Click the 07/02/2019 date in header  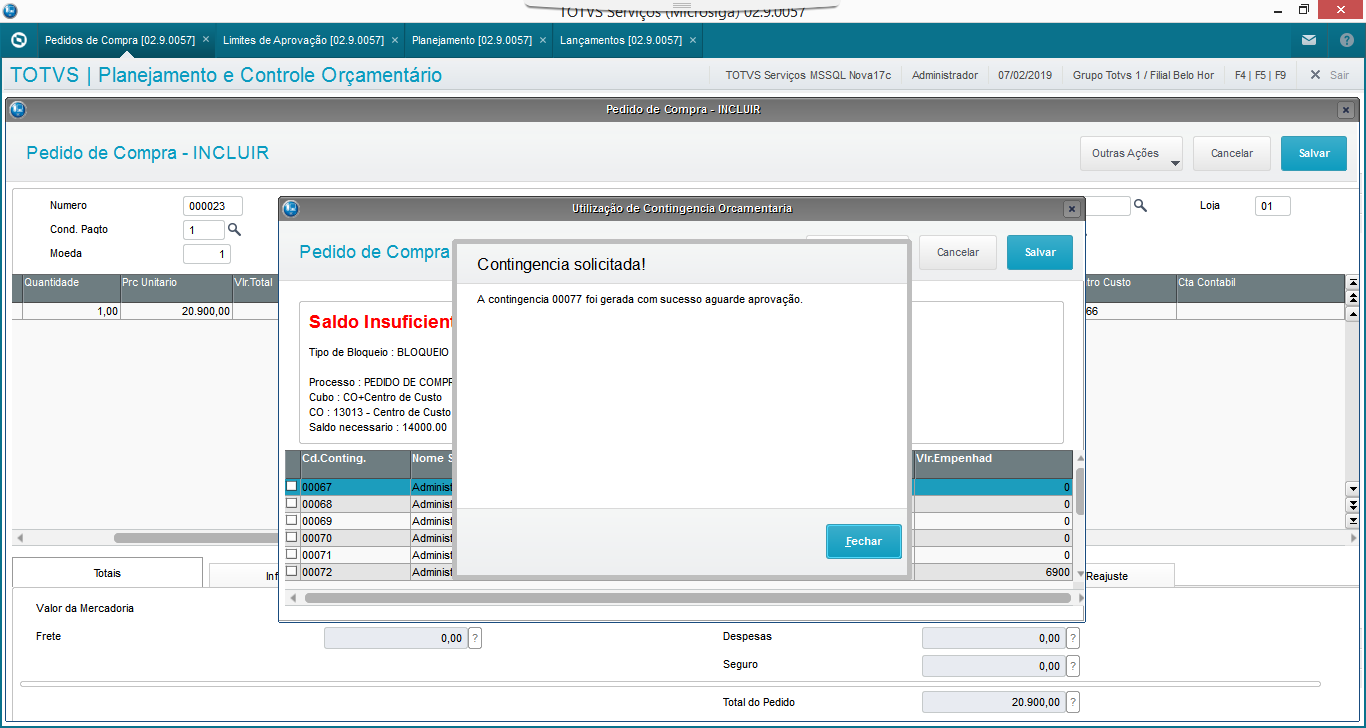1025,75
